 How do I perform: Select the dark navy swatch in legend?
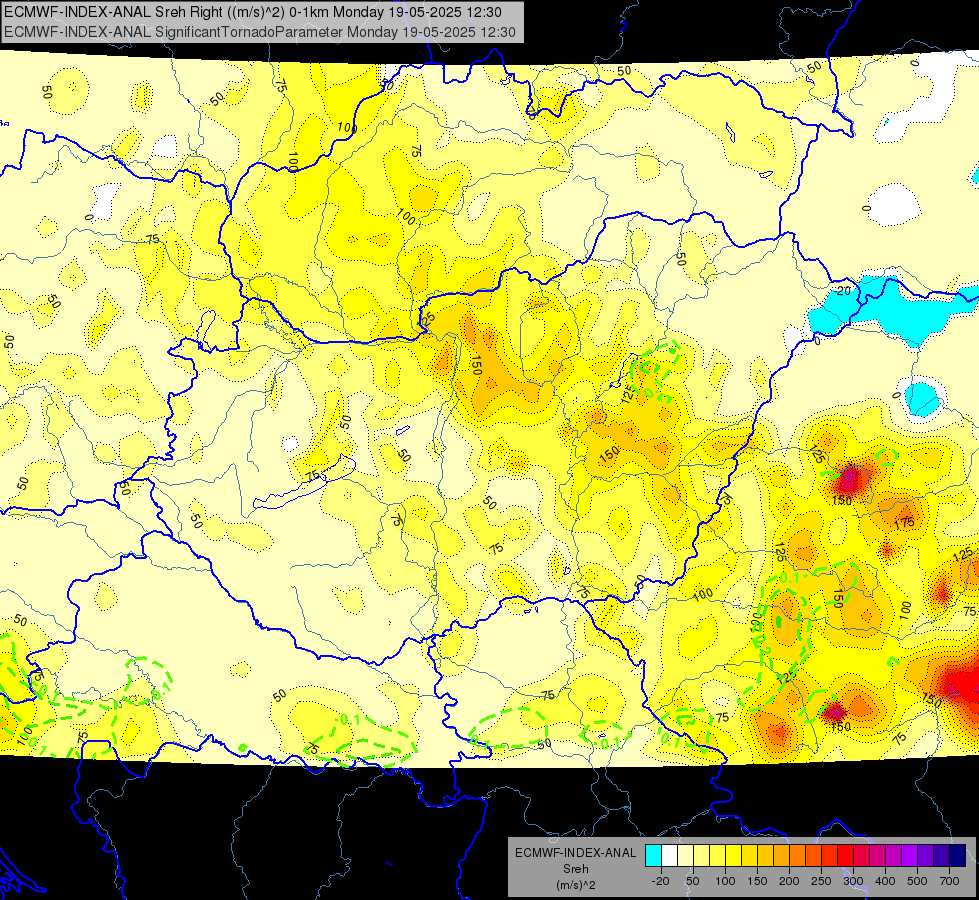[x=958, y=855]
